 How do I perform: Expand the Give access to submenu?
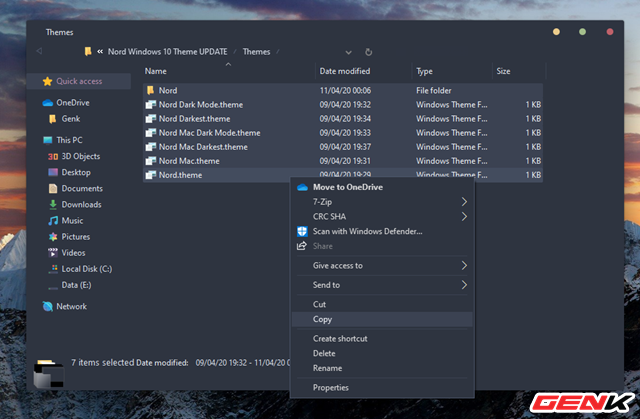tap(464, 266)
